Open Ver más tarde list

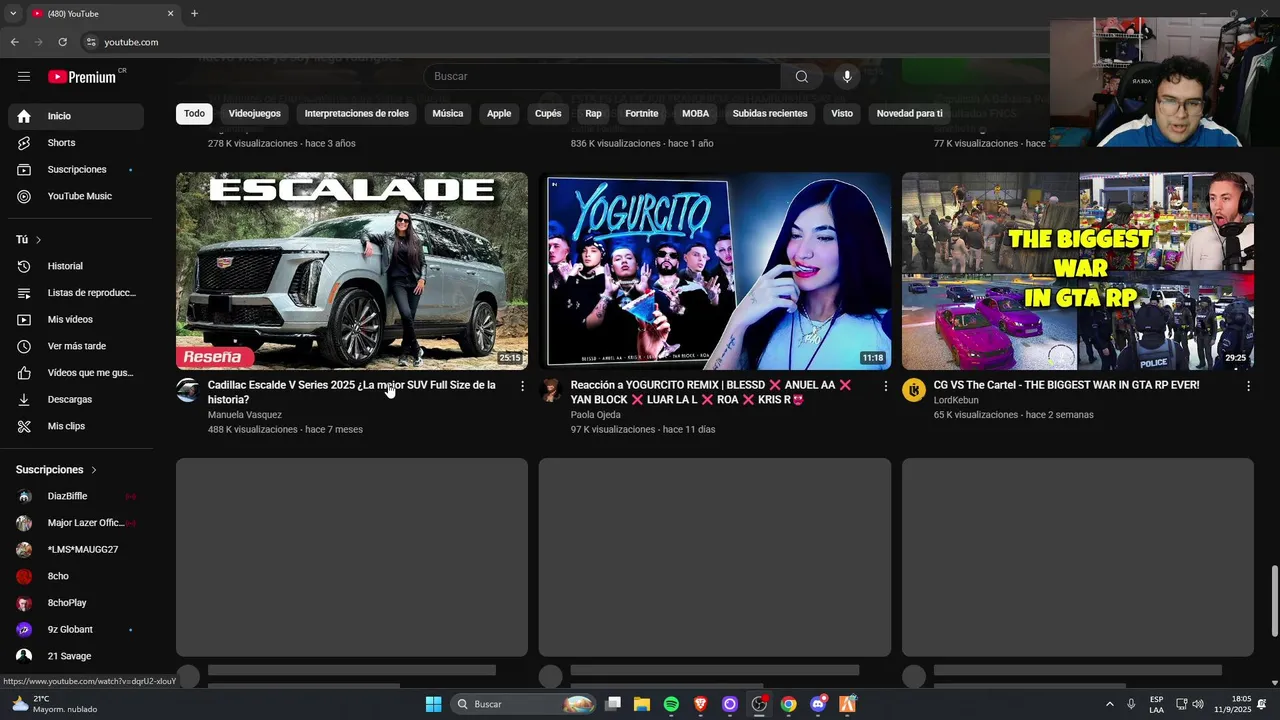76,346
